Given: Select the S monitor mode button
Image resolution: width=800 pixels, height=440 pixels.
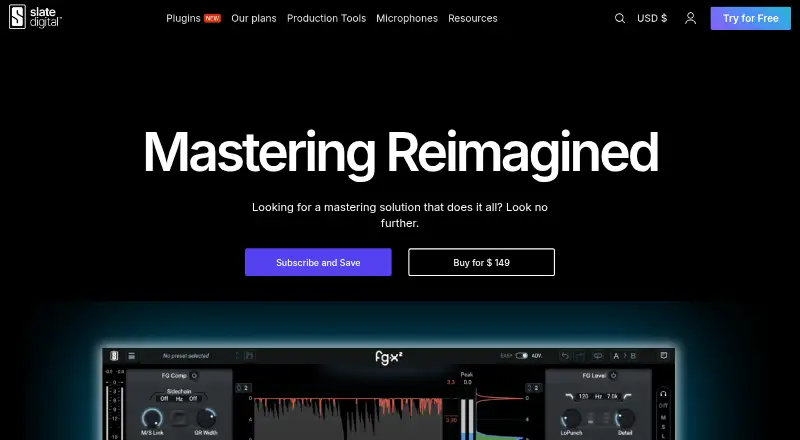Looking at the screenshot, I should [x=663, y=427].
